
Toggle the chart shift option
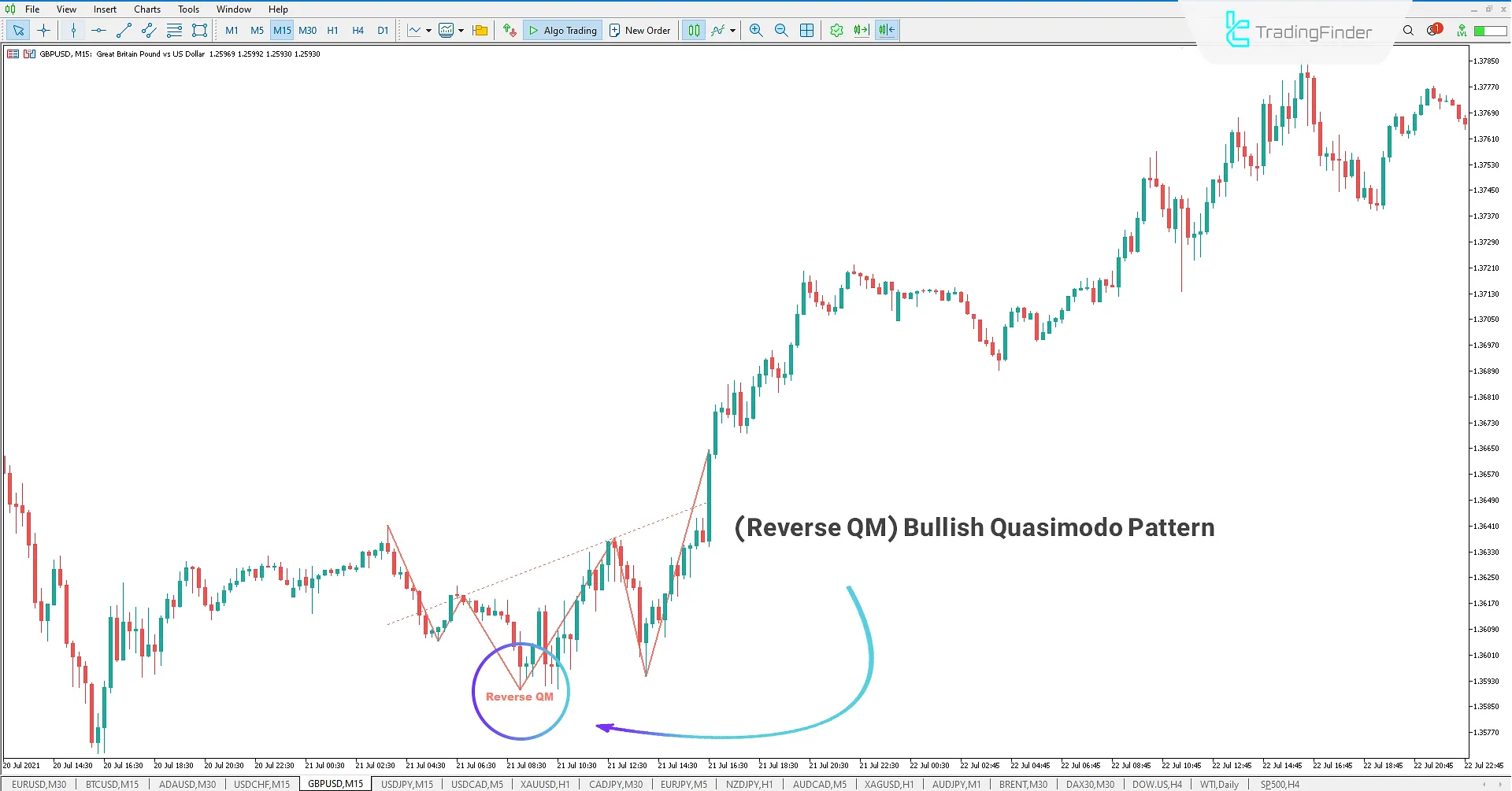pyautogui.click(x=887, y=31)
